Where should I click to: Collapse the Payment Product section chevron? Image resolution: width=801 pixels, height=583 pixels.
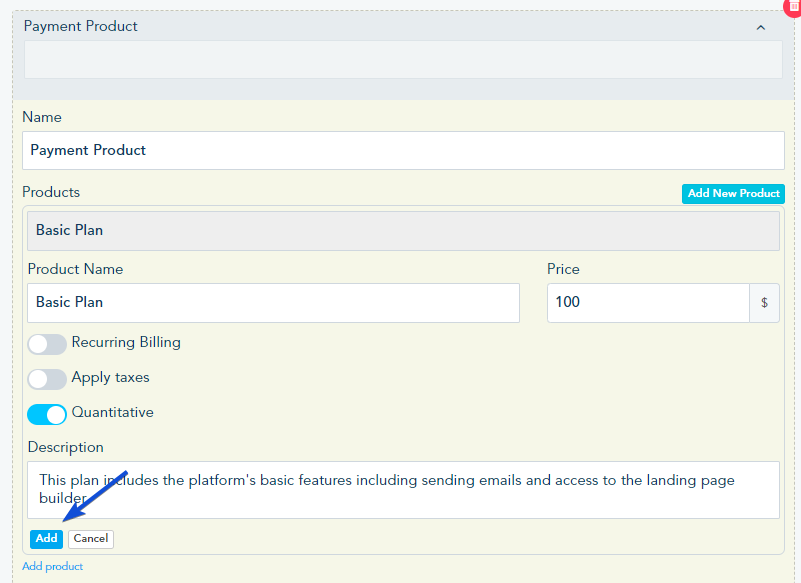coord(761,27)
